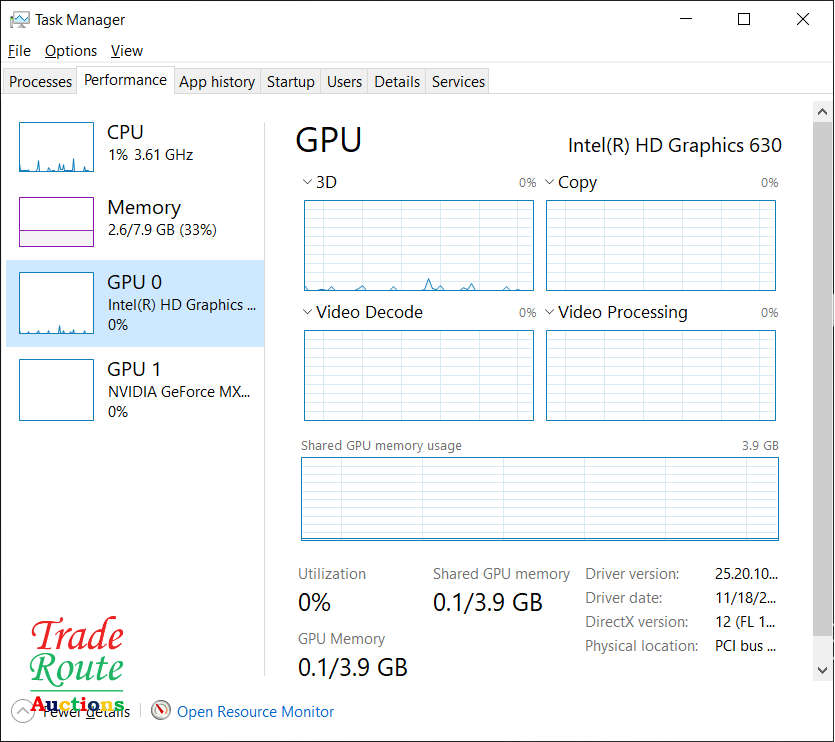
Task: Open the File menu
Action: coord(19,51)
